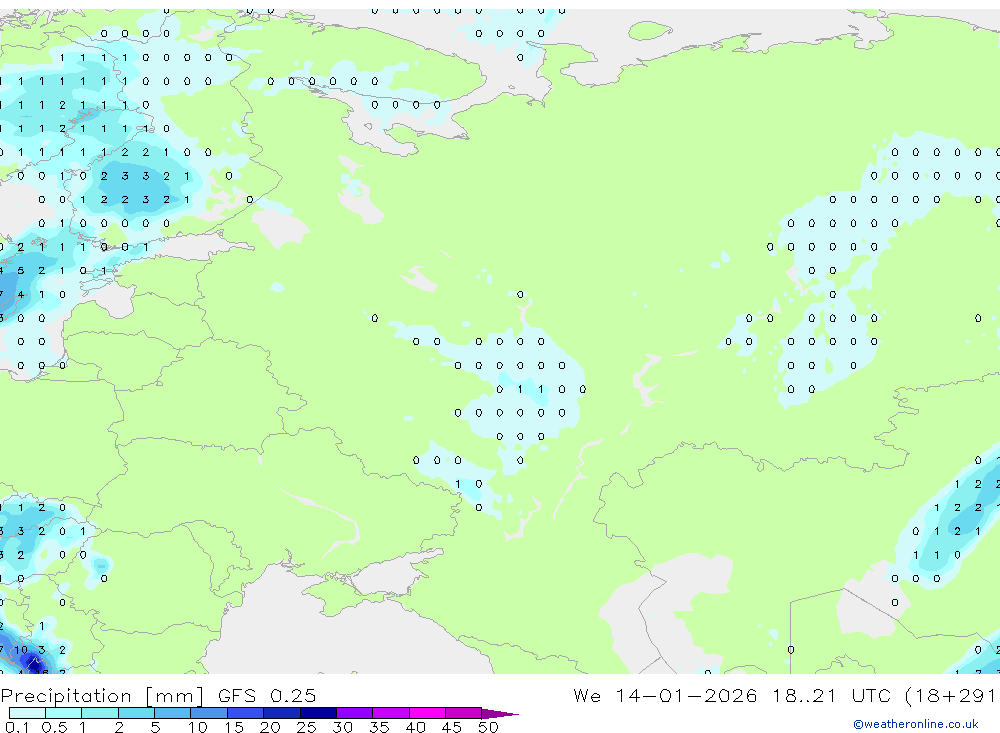Viewport: 1000px width, 733px height.
Task: Click the purple arrow tip past 50 on legend
Action: click(x=499, y=714)
